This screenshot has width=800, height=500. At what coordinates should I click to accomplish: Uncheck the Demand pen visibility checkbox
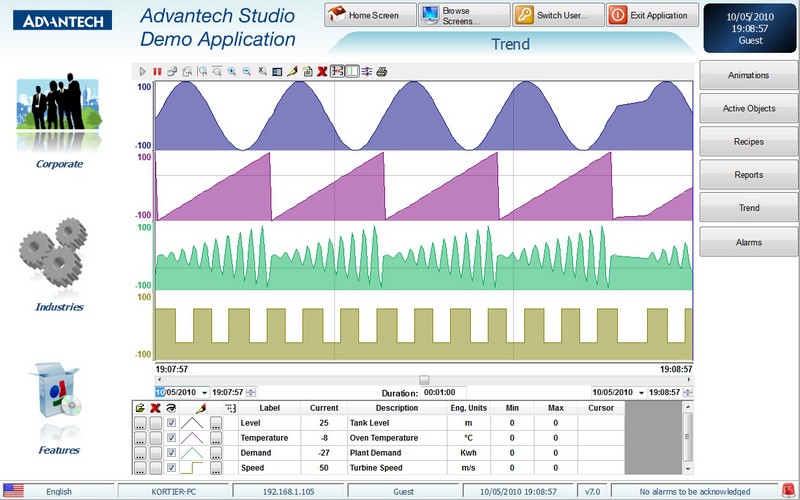click(171, 453)
